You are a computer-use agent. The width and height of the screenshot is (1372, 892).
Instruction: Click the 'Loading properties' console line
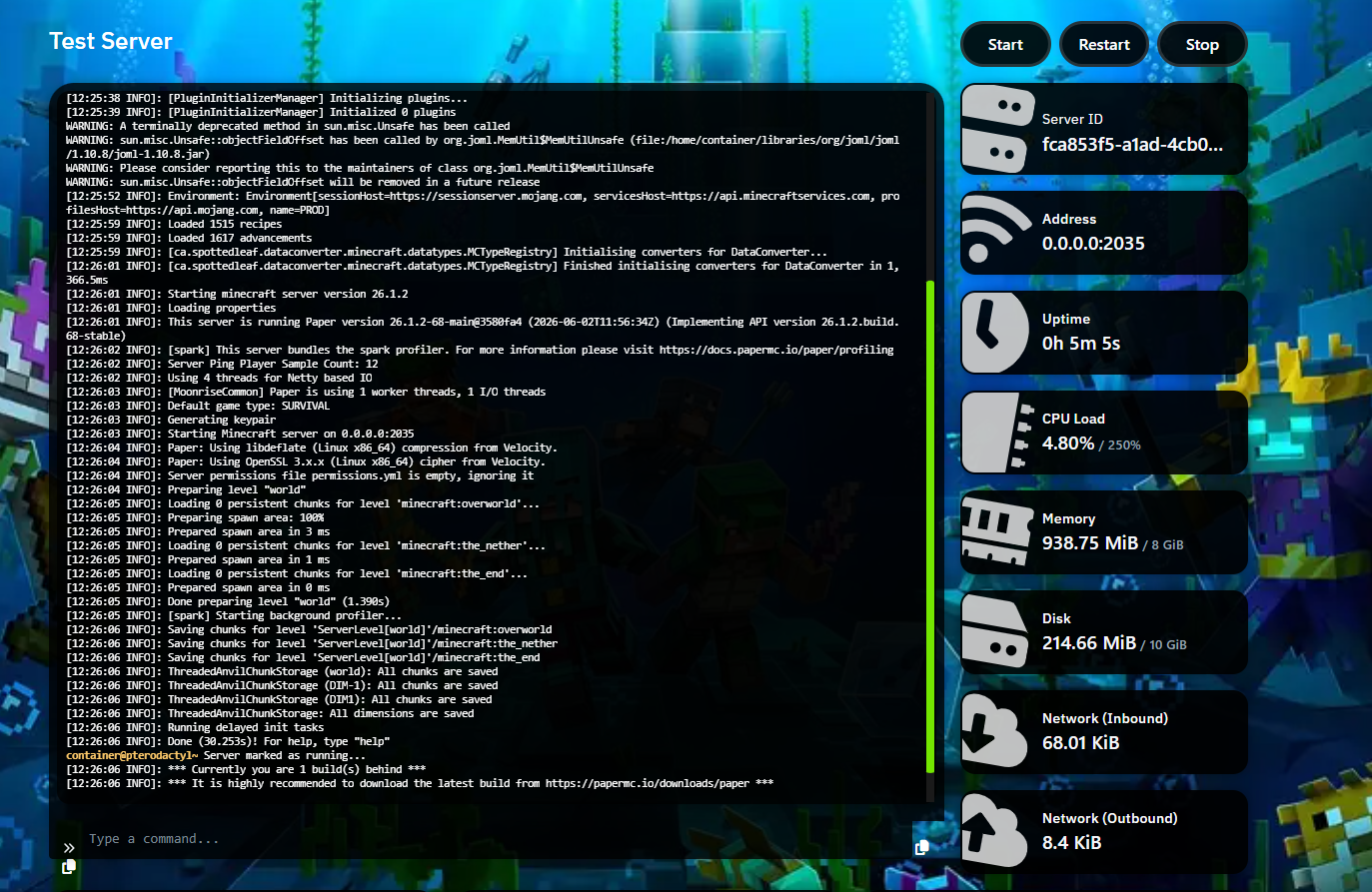pos(171,308)
